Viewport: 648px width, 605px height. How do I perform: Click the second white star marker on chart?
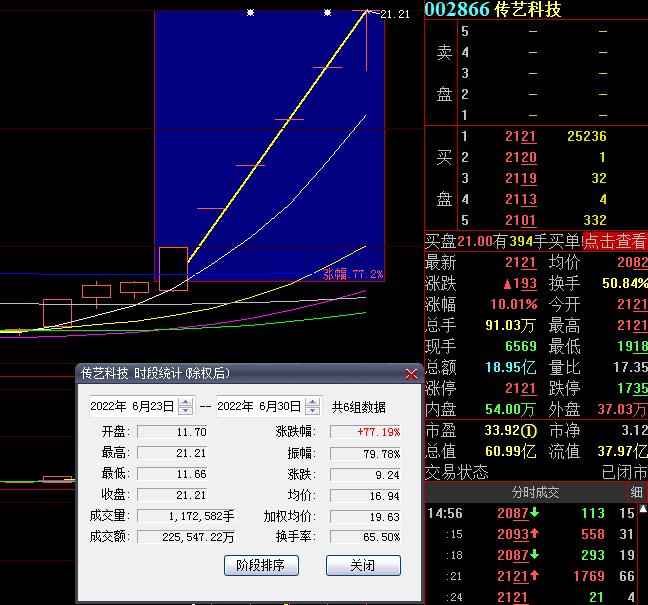[327, 13]
